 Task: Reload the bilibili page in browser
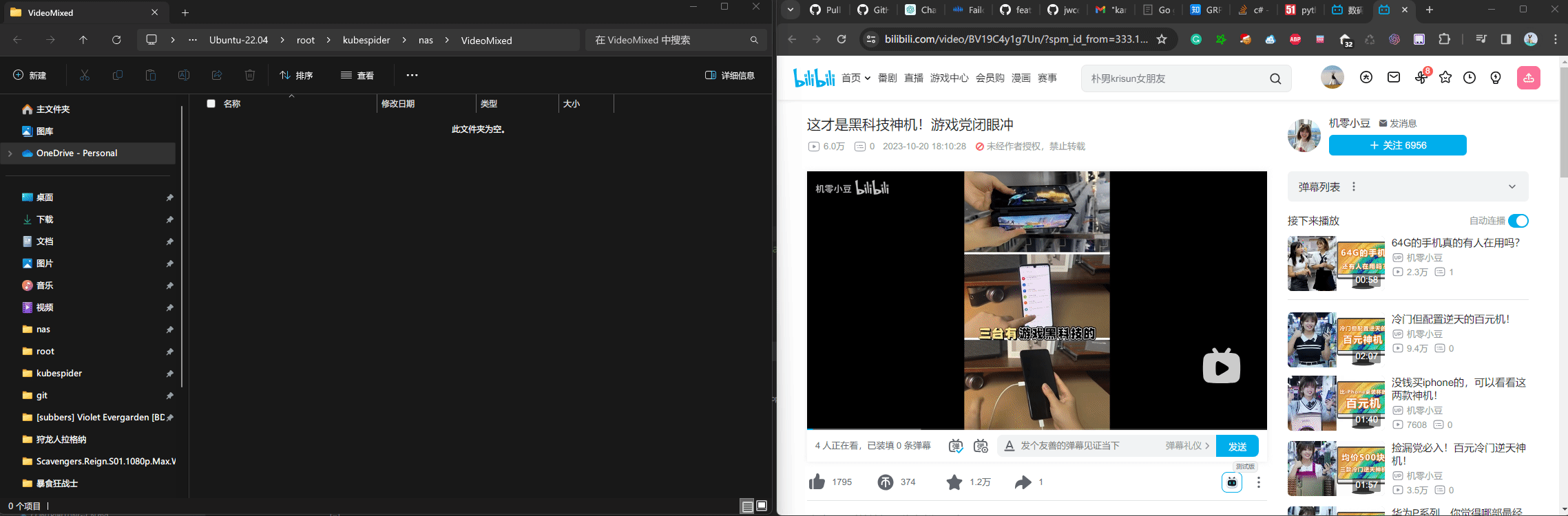click(x=842, y=39)
